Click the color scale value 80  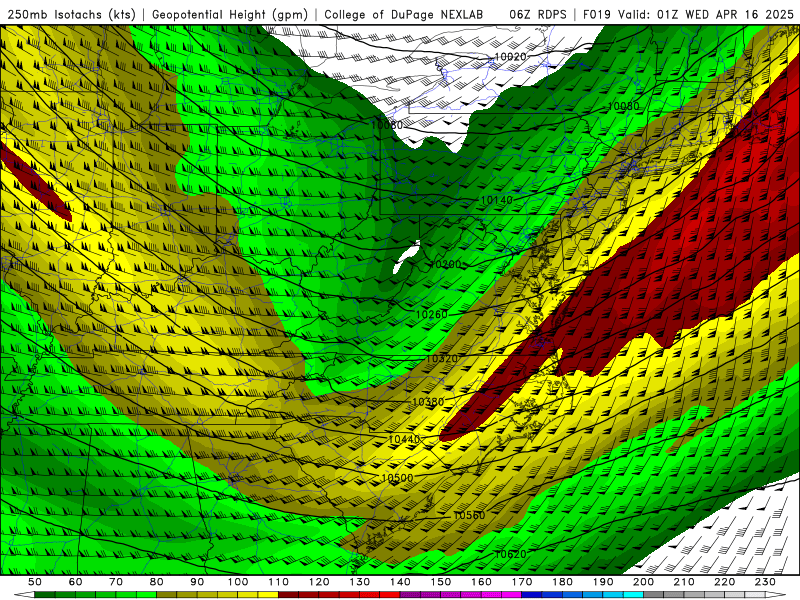(x=157, y=582)
